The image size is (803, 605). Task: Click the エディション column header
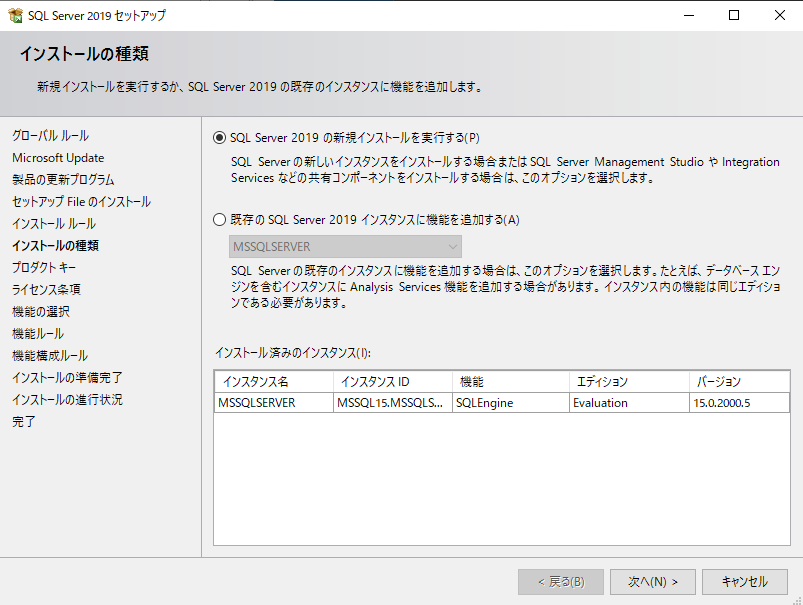point(629,382)
